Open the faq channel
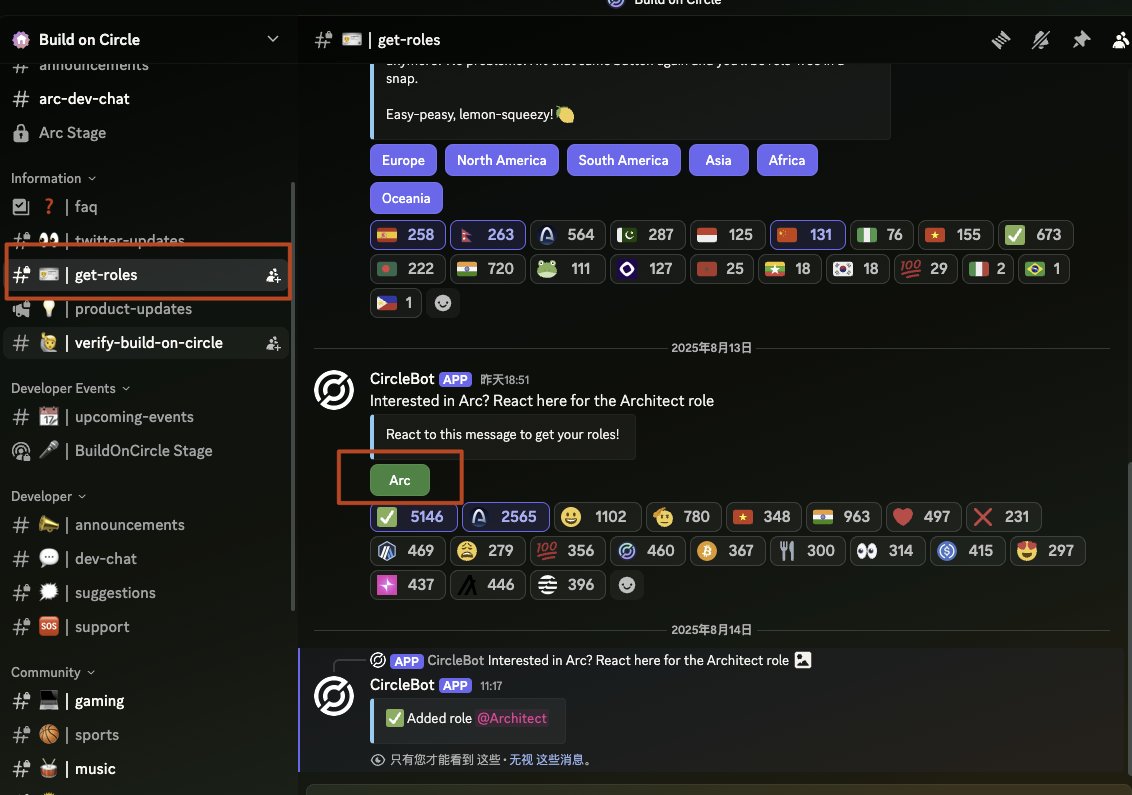The height and width of the screenshot is (795, 1132). (x=147, y=207)
